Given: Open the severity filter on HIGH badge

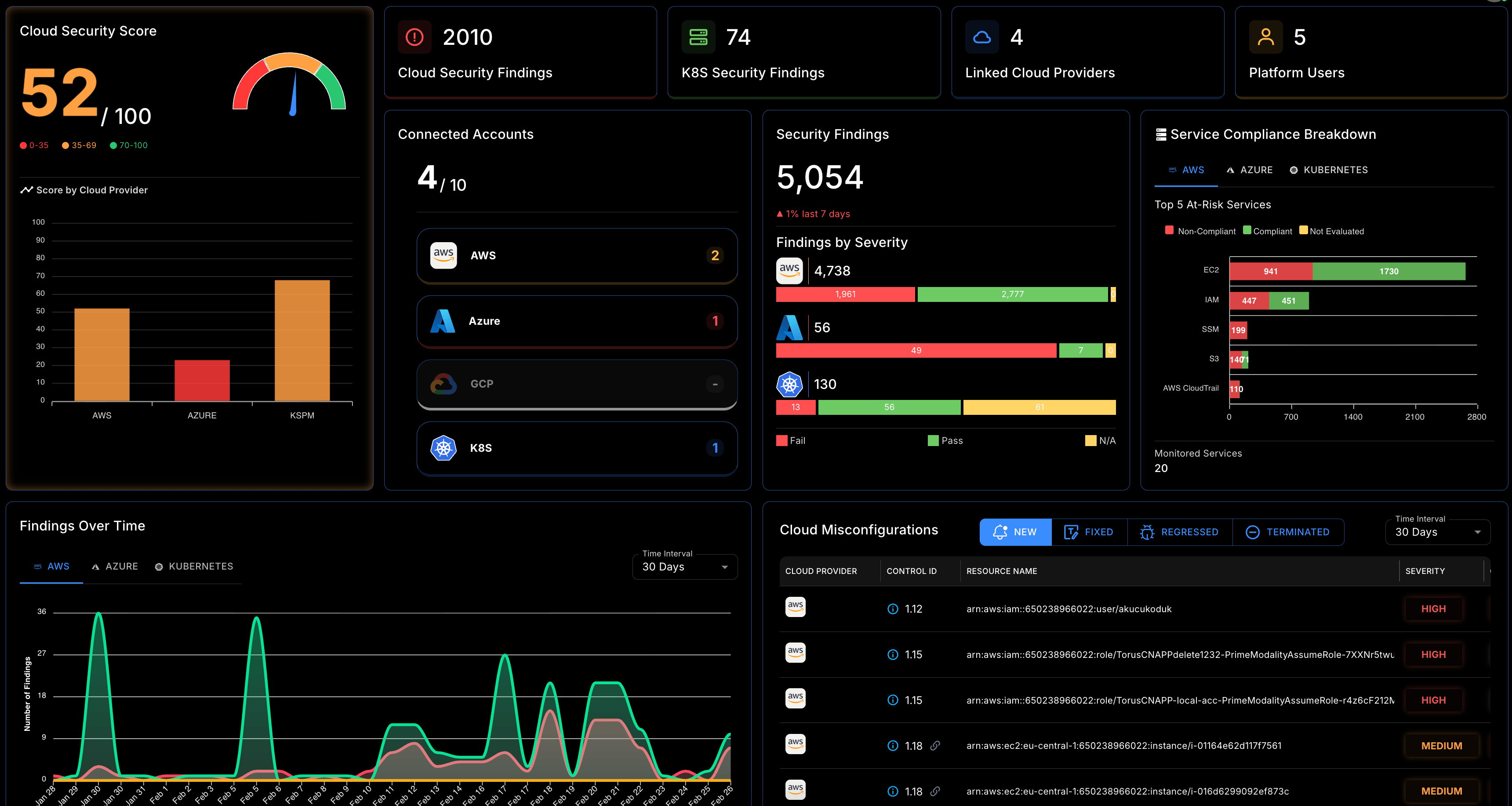Looking at the screenshot, I should coord(1434,609).
